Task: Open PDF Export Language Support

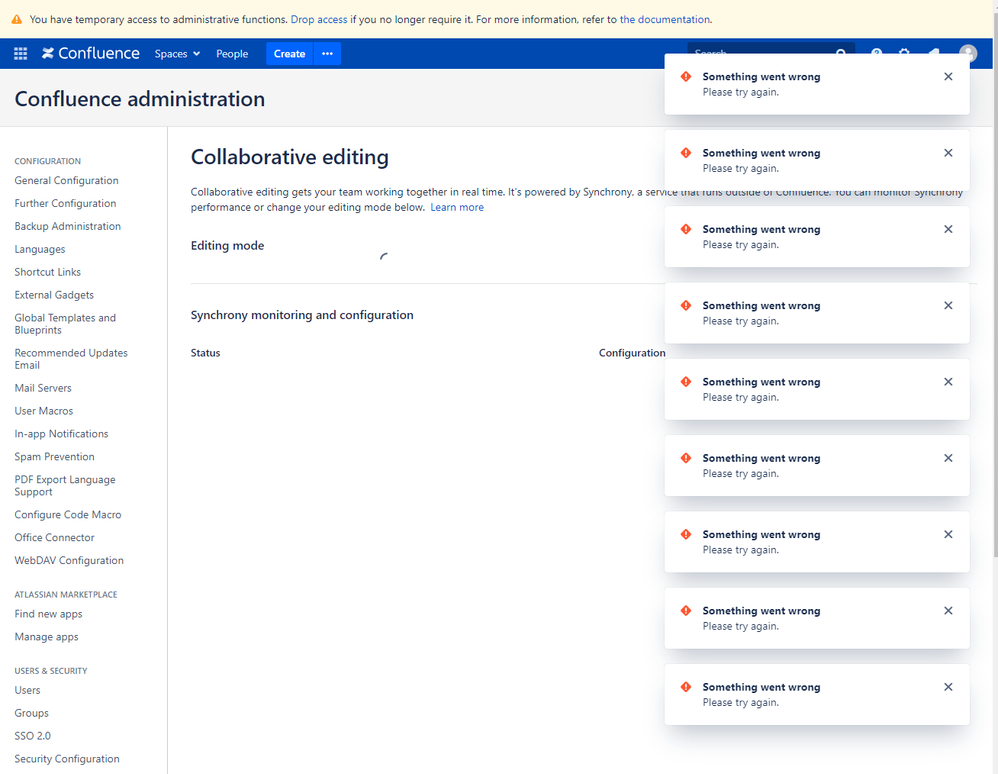Action: click(x=65, y=485)
